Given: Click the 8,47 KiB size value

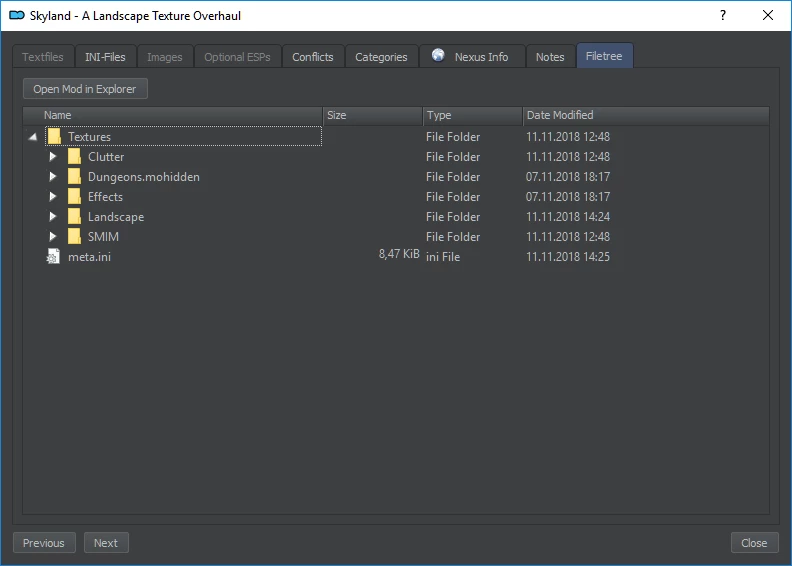Looking at the screenshot, I should tap(399, 254).
